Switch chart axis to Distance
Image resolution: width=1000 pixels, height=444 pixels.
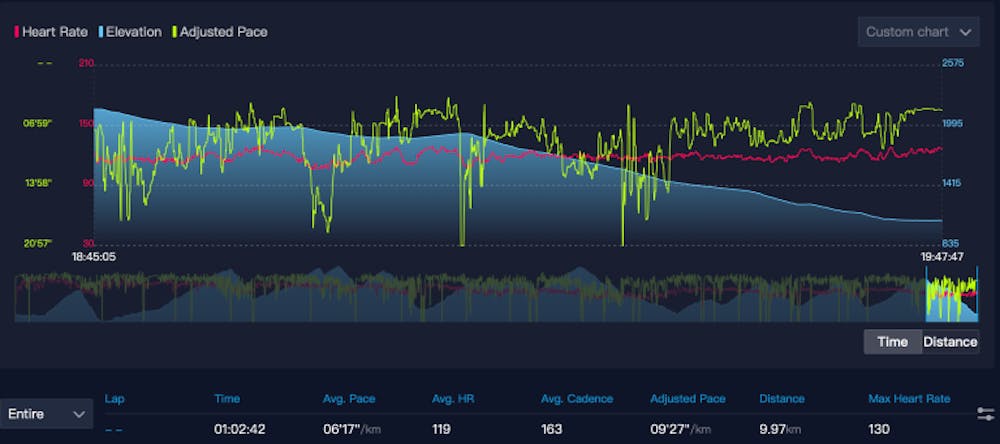pyautogui.click(x=949, y=342)
